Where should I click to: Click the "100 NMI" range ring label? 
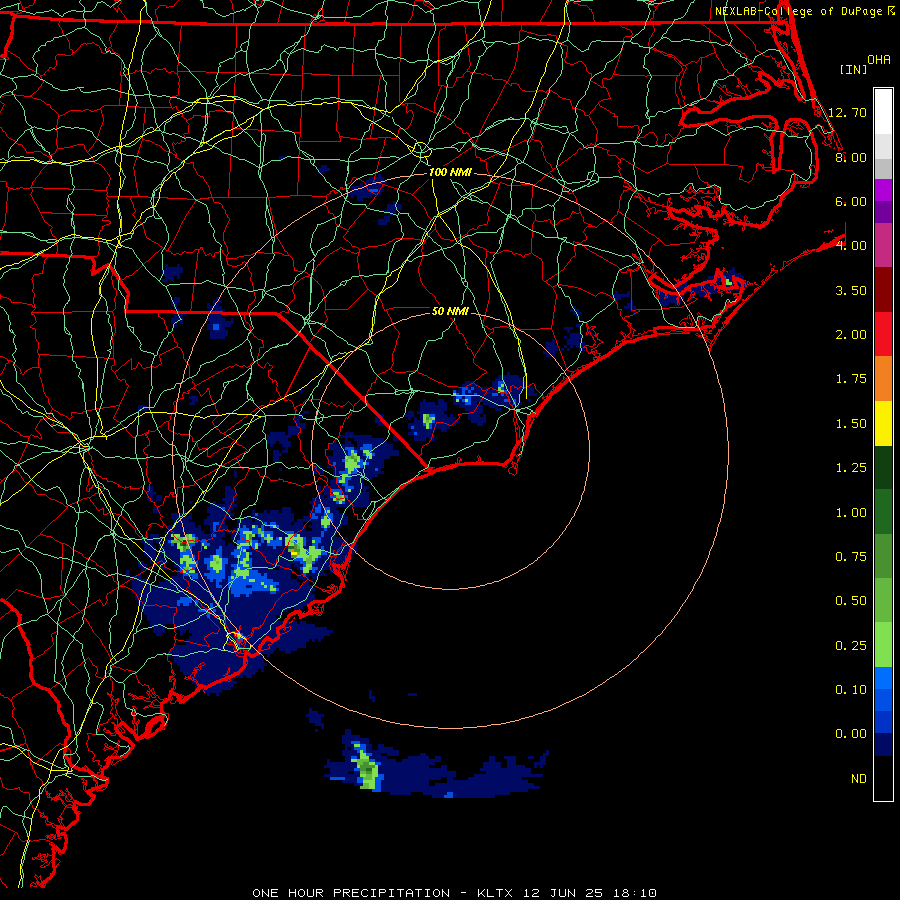pyautogui.click(x=450, y=172)
